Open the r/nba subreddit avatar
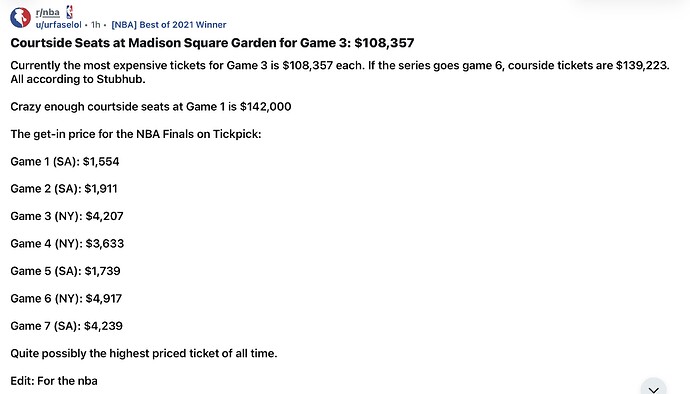Image resolution: width=690 pixels, height=394 pixels. click(x=20, y=18)
